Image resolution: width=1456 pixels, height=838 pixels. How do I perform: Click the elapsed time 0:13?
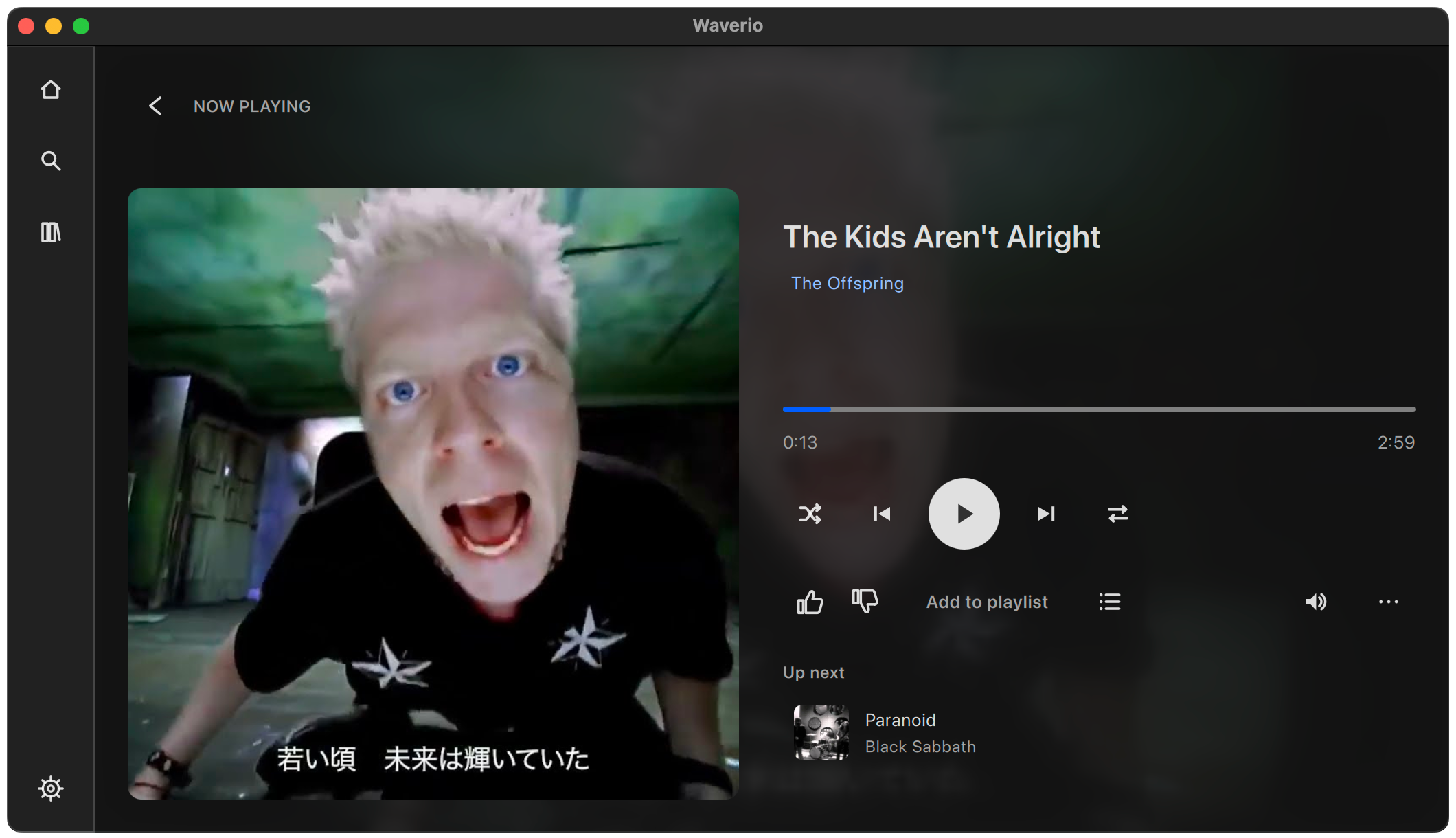coord(800,442)
